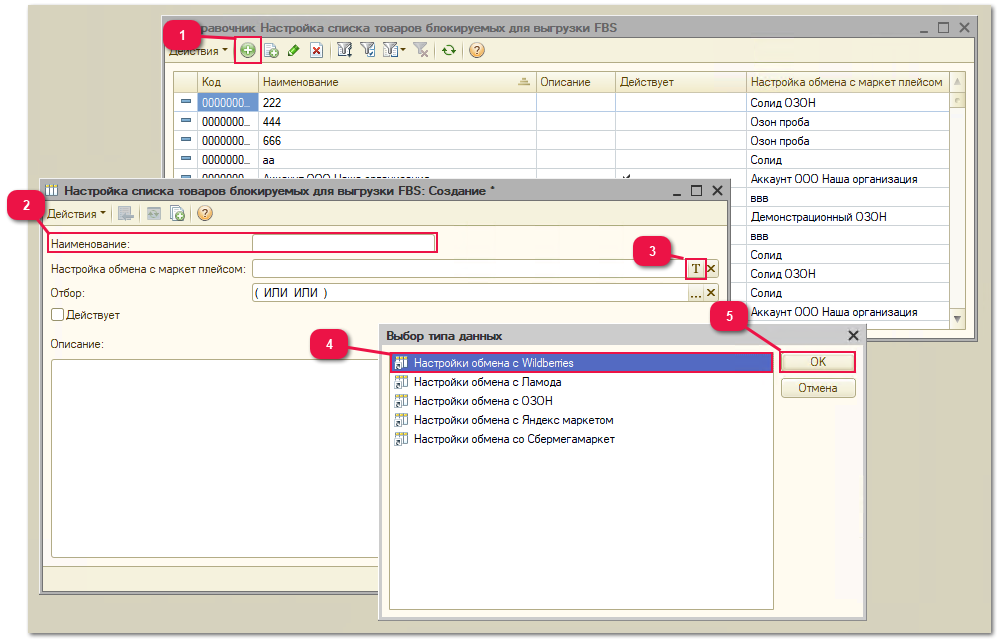Image resolution: width=1000 pixels, height=642 pixels.
Task: Open help in the directory list toolbar
Action: pos(476,50)
